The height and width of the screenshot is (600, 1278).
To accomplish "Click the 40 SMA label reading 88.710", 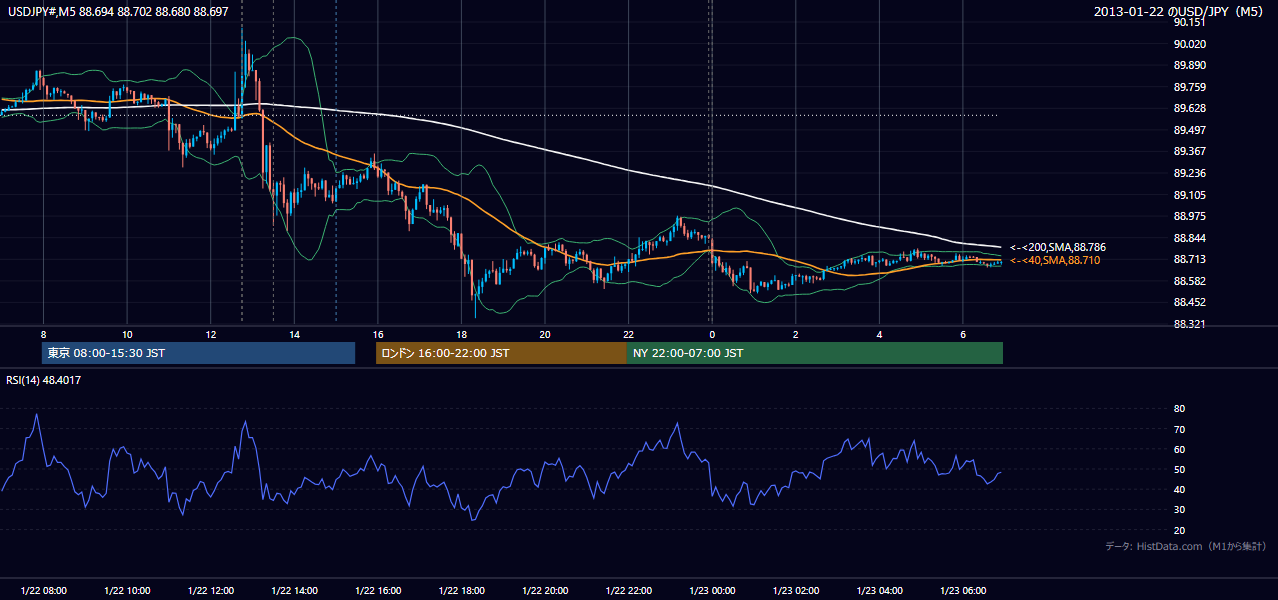I will click(x=1055, y=260).
